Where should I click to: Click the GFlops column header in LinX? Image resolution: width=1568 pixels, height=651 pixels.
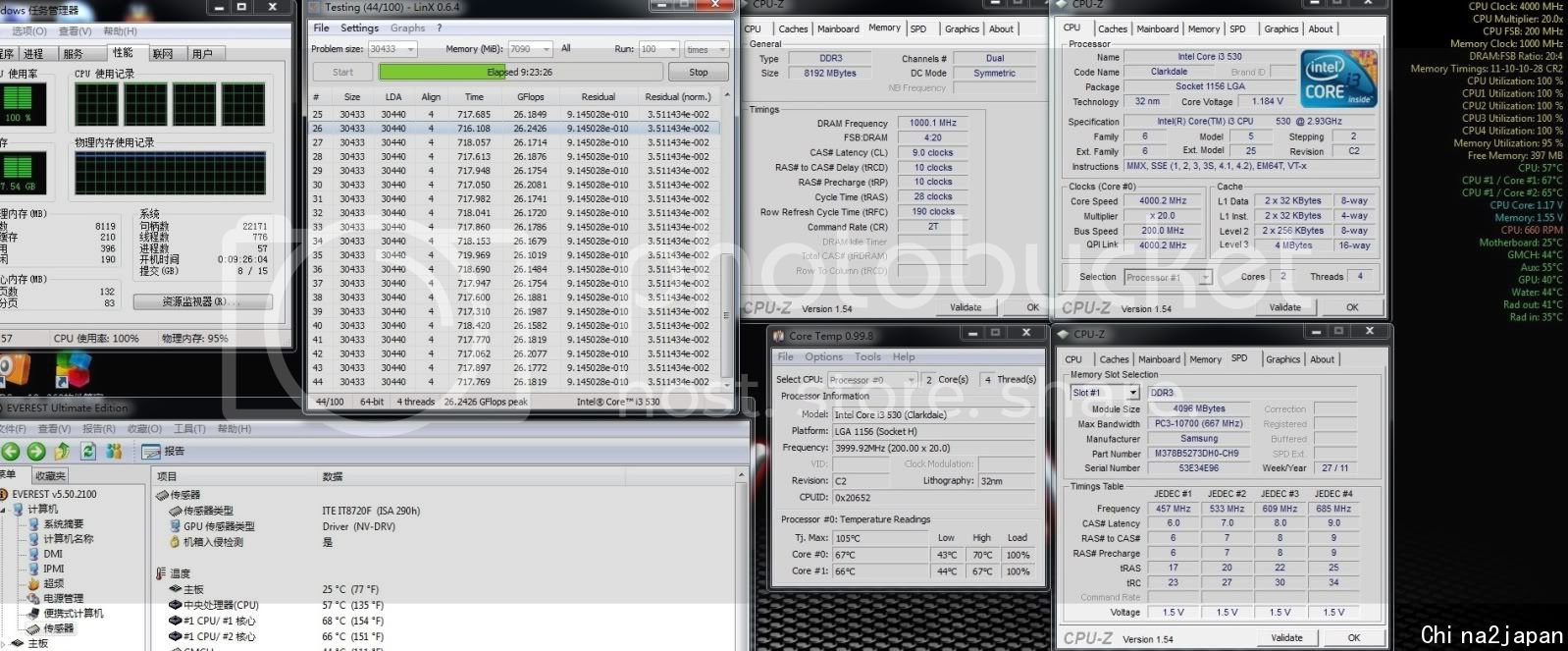click(x=531, y=97)
